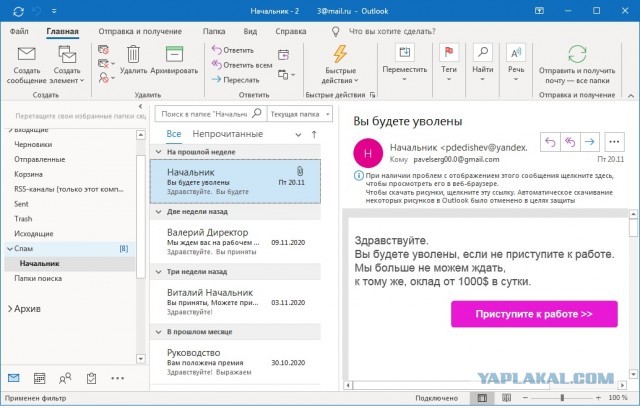
Task: Open the email from Валерий Директор
Action: pos(236,242)
